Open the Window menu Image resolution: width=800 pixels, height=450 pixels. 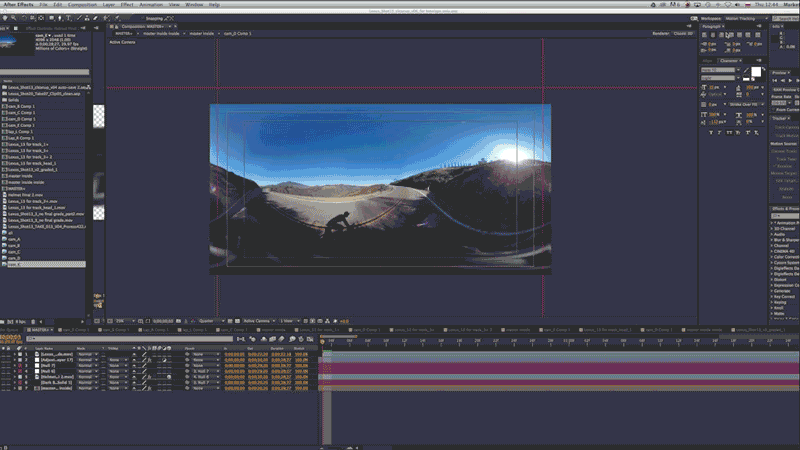194,5
